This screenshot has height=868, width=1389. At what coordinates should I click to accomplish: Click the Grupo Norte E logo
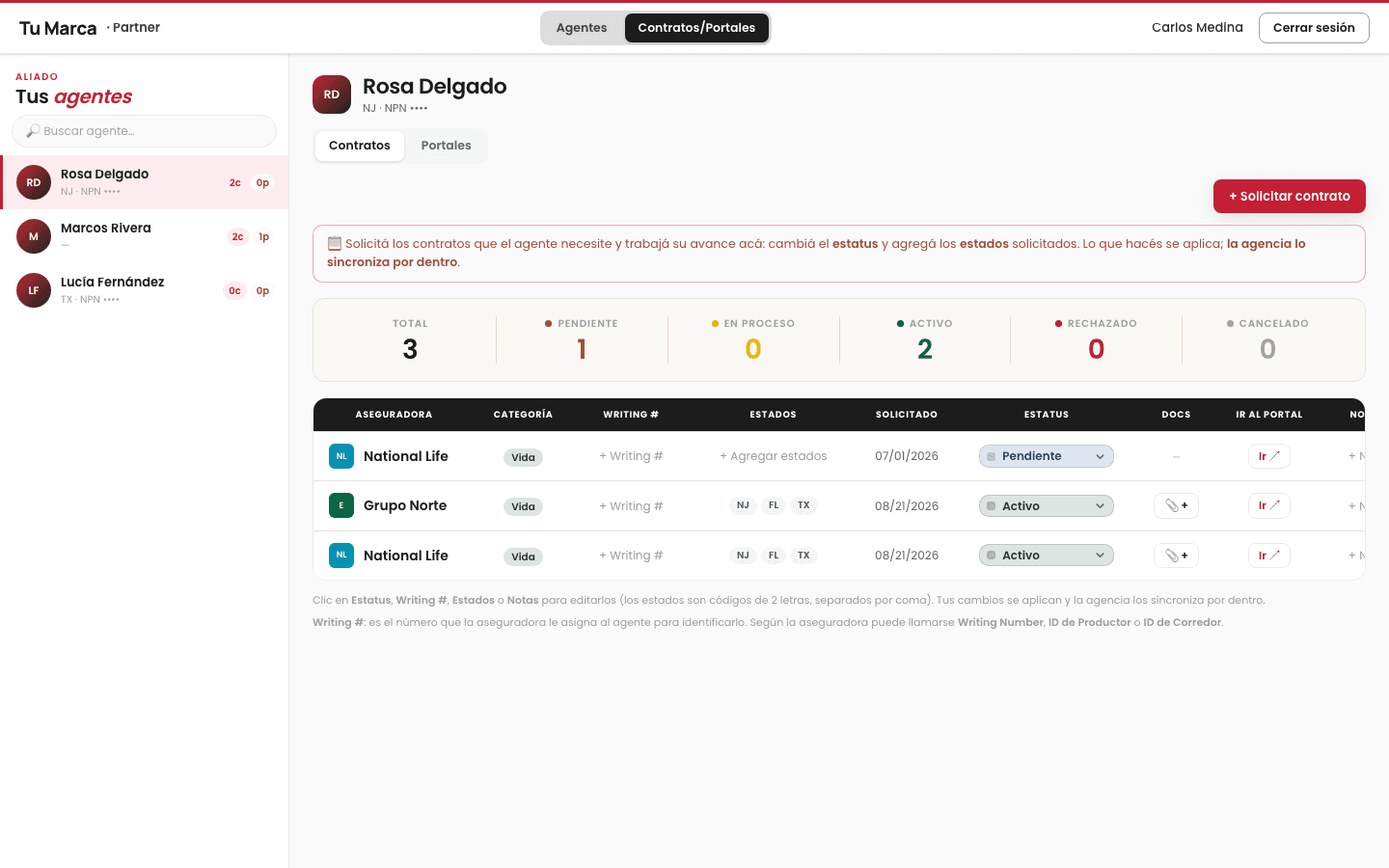pos(341,505)
